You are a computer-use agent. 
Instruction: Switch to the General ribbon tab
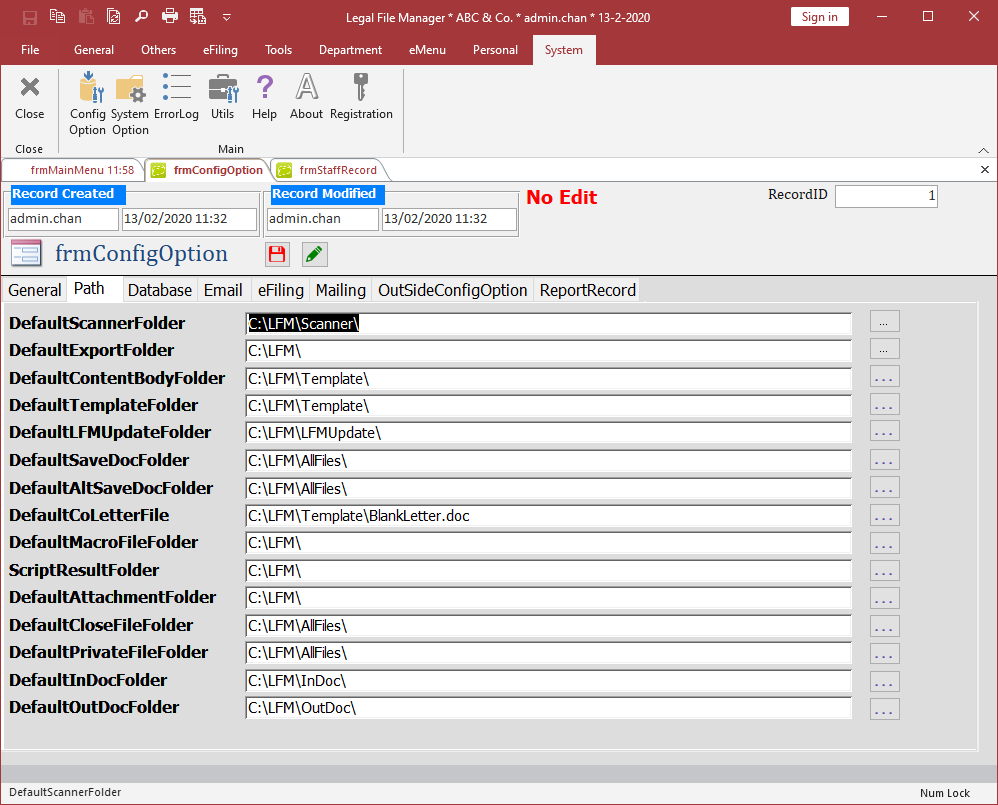pos(94,50)
